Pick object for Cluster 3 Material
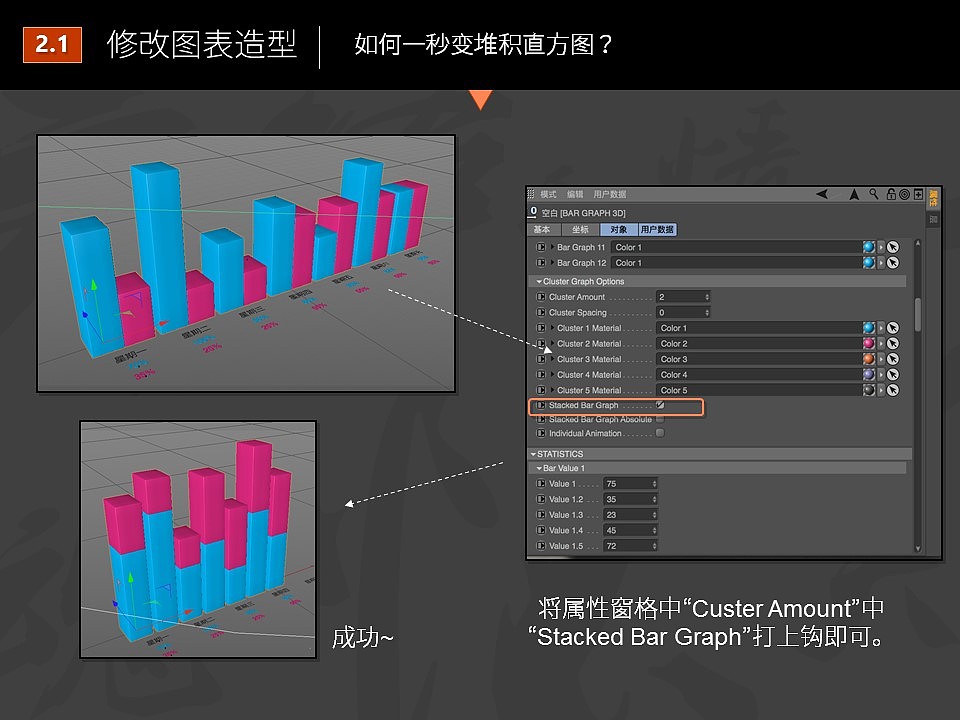The height and width of the screenshot is (720, 960). pos(893,359)
